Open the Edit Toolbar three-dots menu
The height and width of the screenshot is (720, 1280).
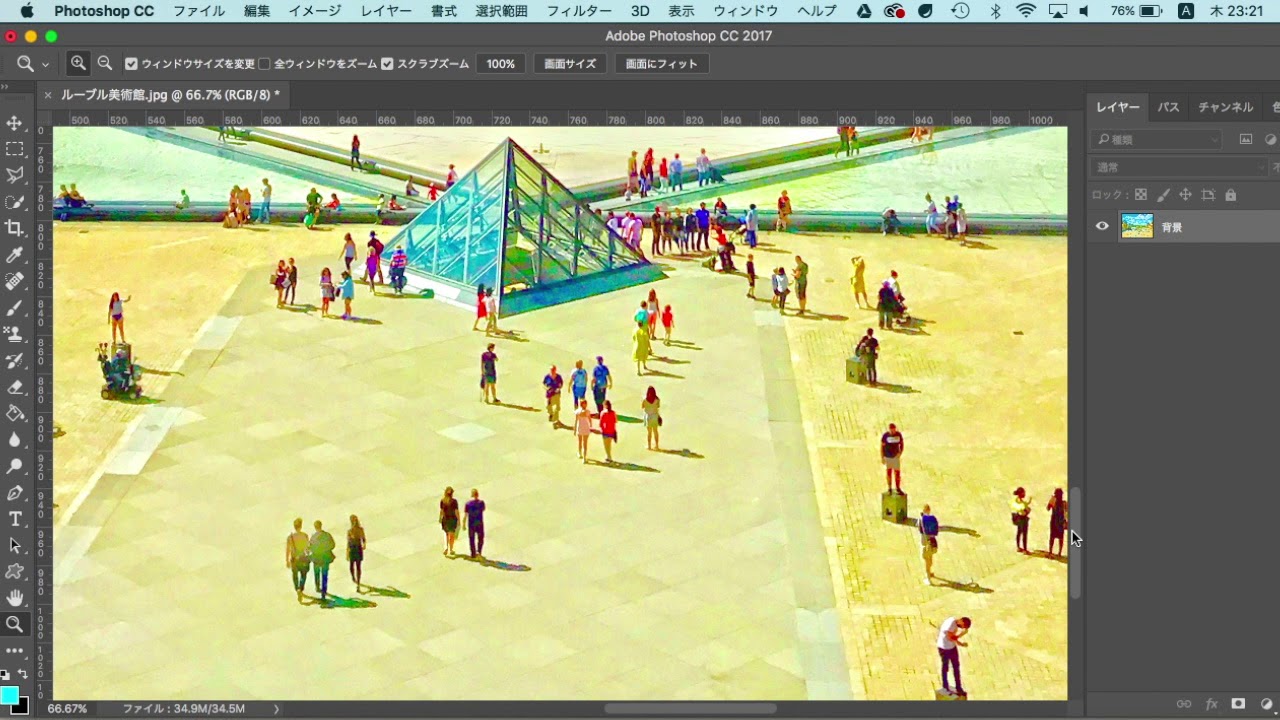[15, 651]
